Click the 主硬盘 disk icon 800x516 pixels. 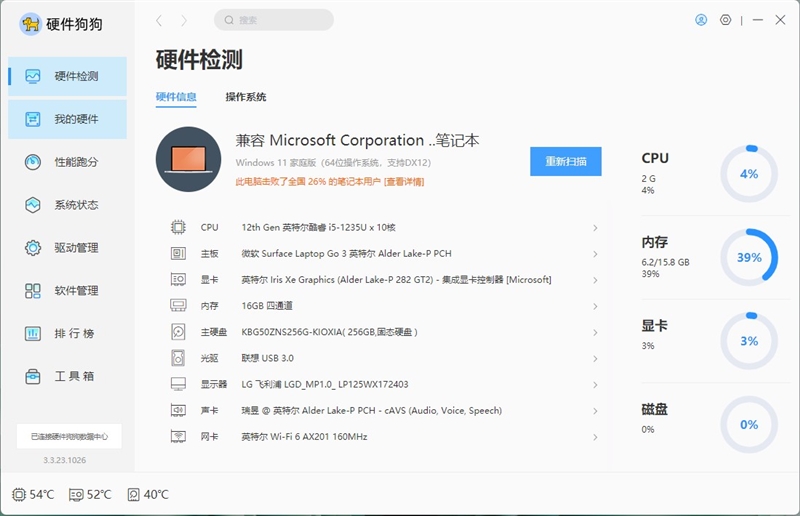click(178, 332)
